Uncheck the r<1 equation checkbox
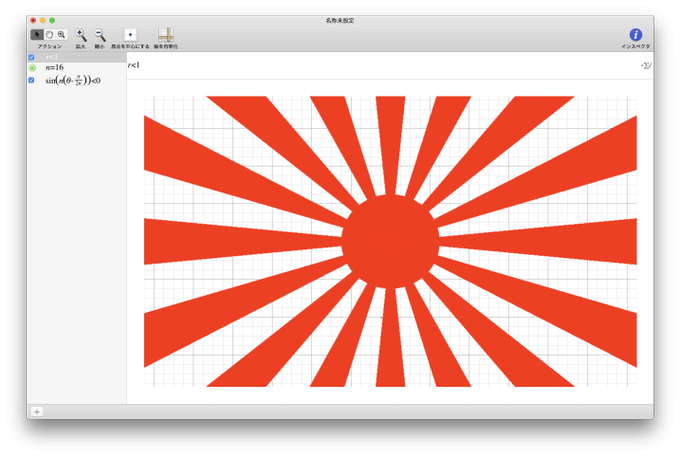 click(31, 57)
